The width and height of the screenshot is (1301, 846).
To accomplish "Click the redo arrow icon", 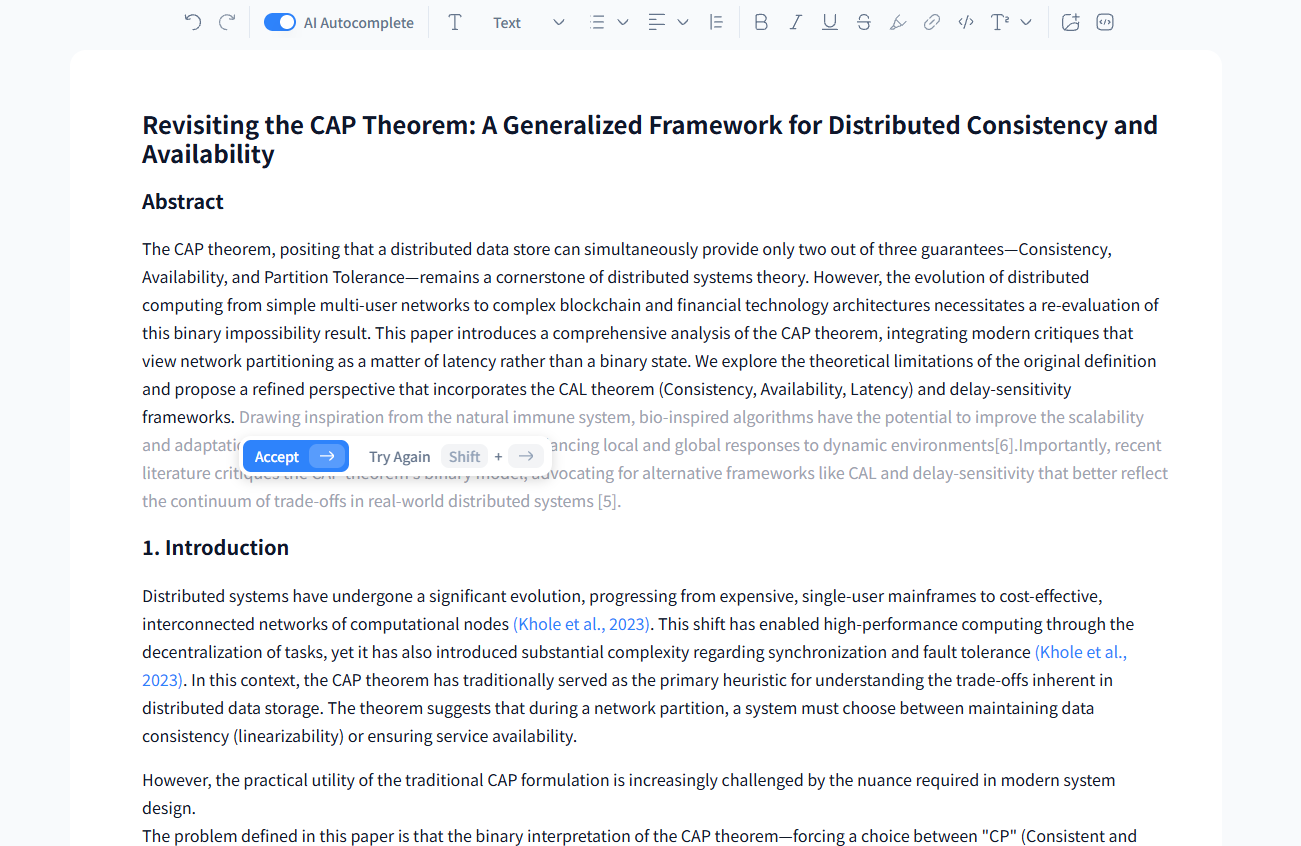I will click(227, 22).
